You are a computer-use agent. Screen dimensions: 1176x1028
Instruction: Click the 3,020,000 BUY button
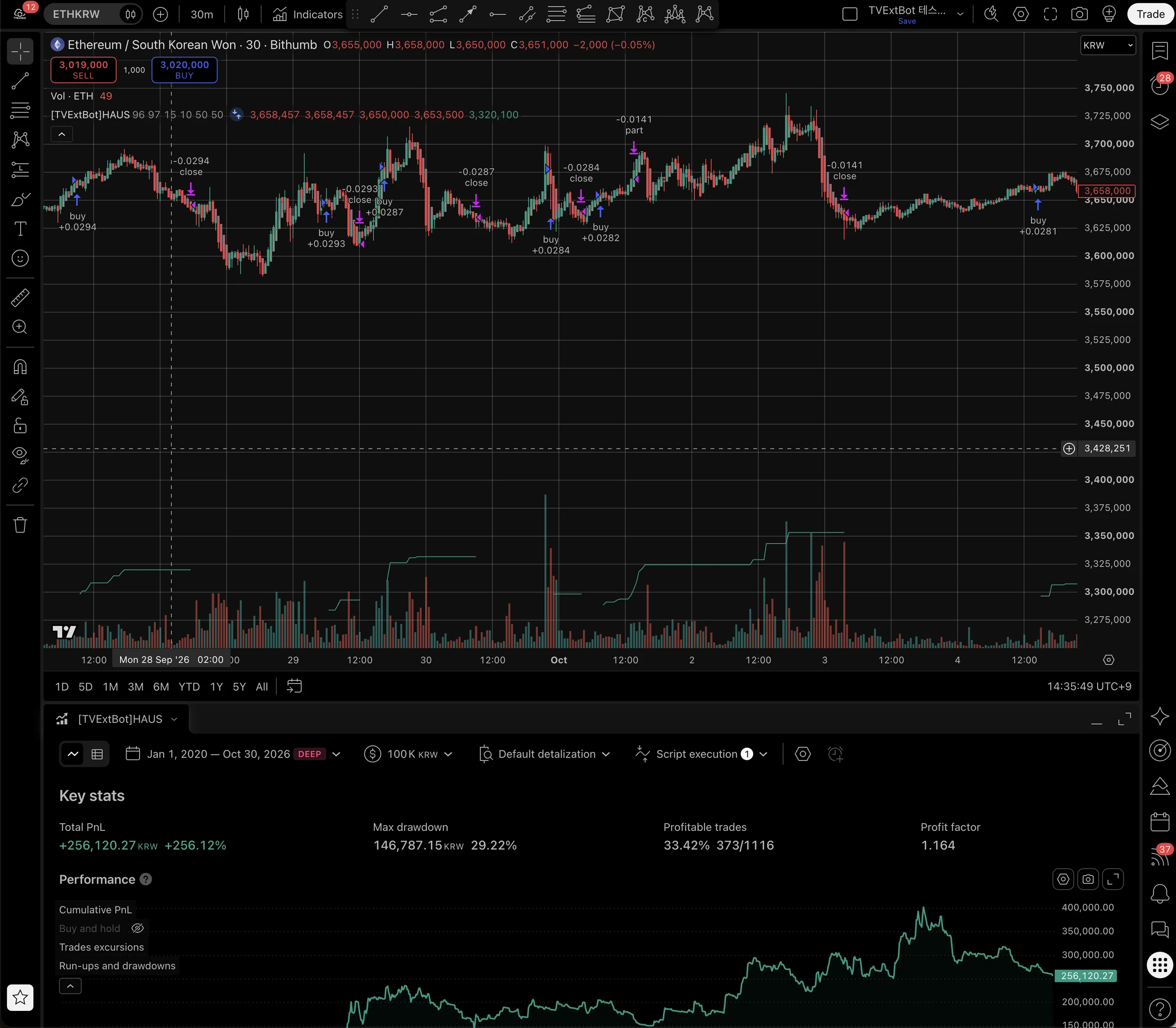pos(184,70)
